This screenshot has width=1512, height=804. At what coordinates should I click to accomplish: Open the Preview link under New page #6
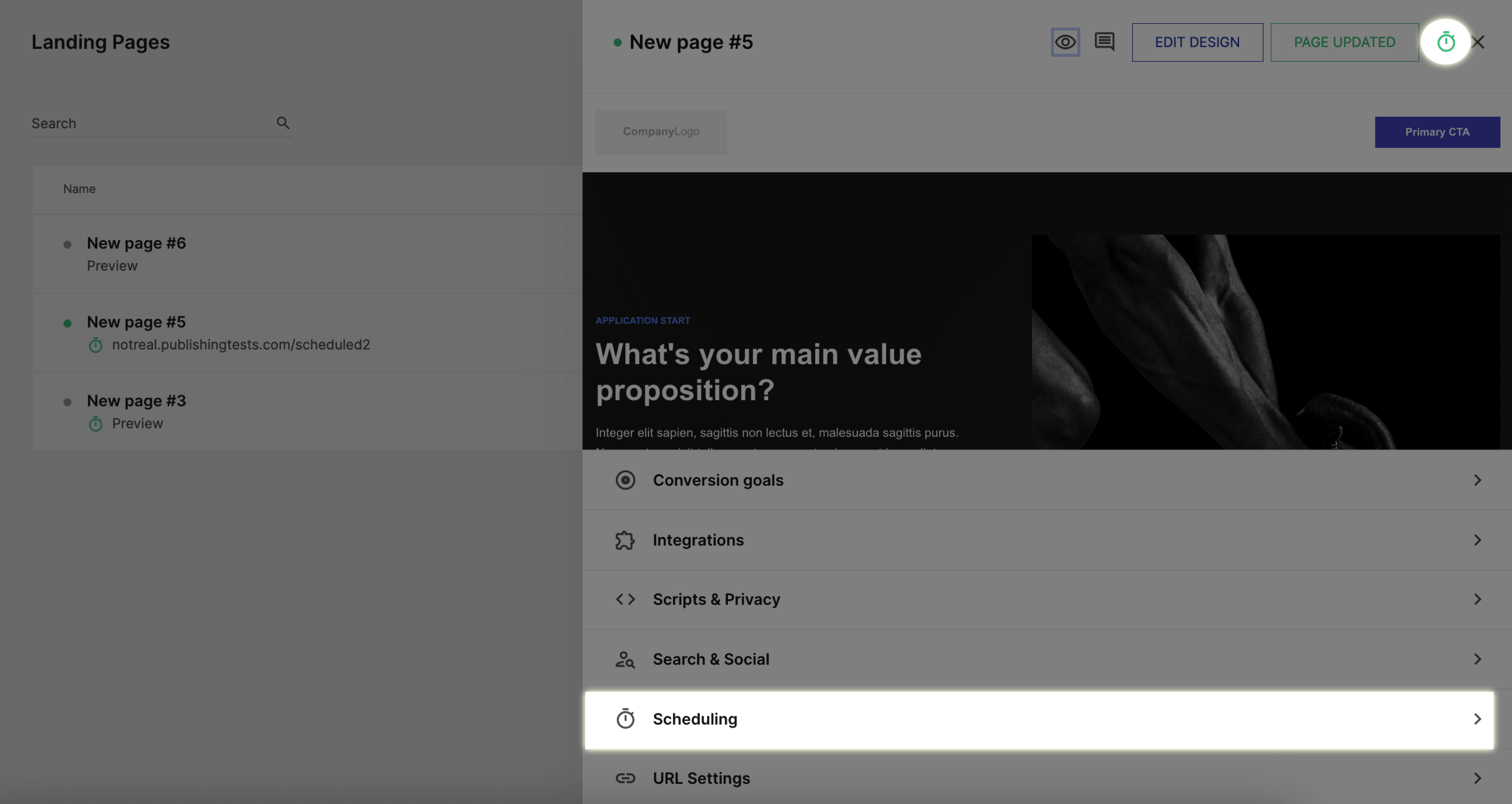pos(112,266)
